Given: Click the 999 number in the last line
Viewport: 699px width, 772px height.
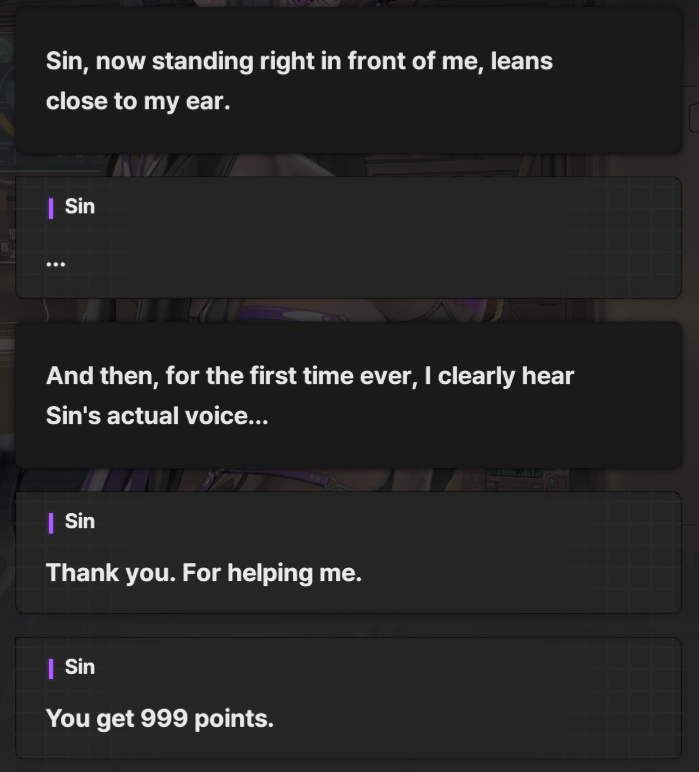Looking at the screenshot, I should pos(164,718).
